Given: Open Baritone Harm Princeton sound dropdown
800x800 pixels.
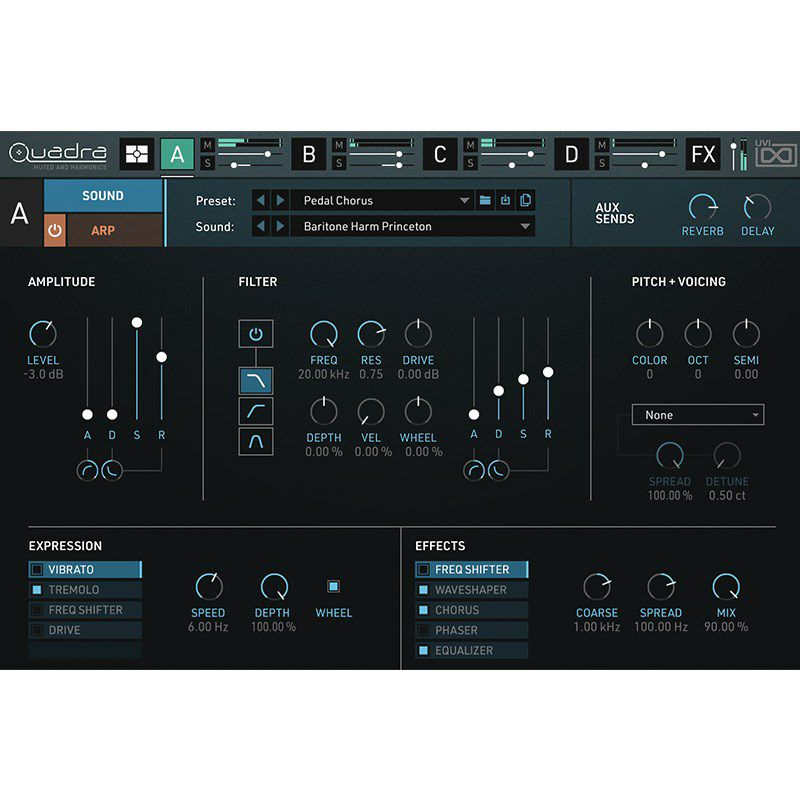Looking at the screenshot, I should tap(412, 226).
